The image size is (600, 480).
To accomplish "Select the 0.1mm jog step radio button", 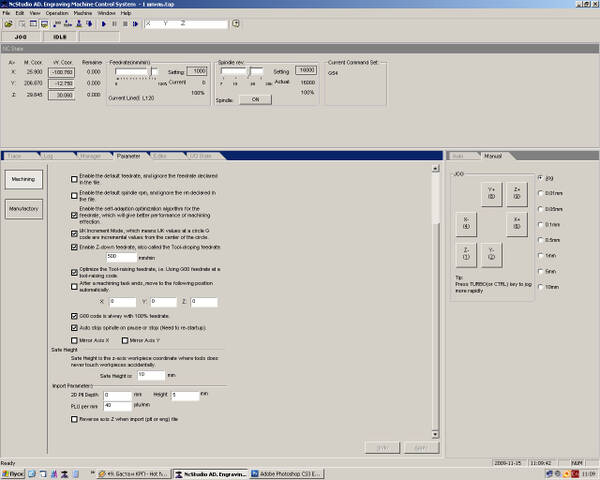I will (541, 225).
